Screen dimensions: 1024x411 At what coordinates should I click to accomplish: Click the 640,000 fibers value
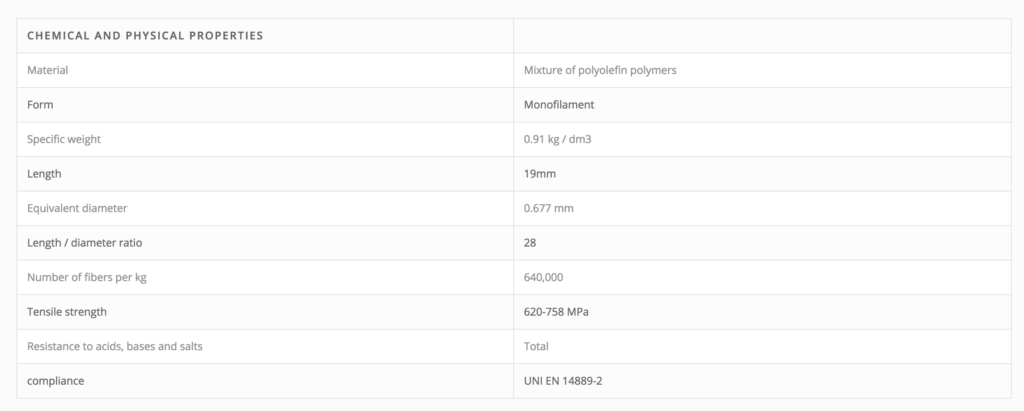click(x=543, y=277)
